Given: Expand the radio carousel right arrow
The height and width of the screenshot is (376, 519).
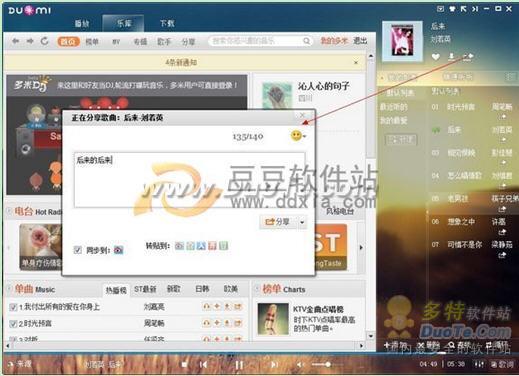Looking at the screenshot, I should click(x=361, y=248).
